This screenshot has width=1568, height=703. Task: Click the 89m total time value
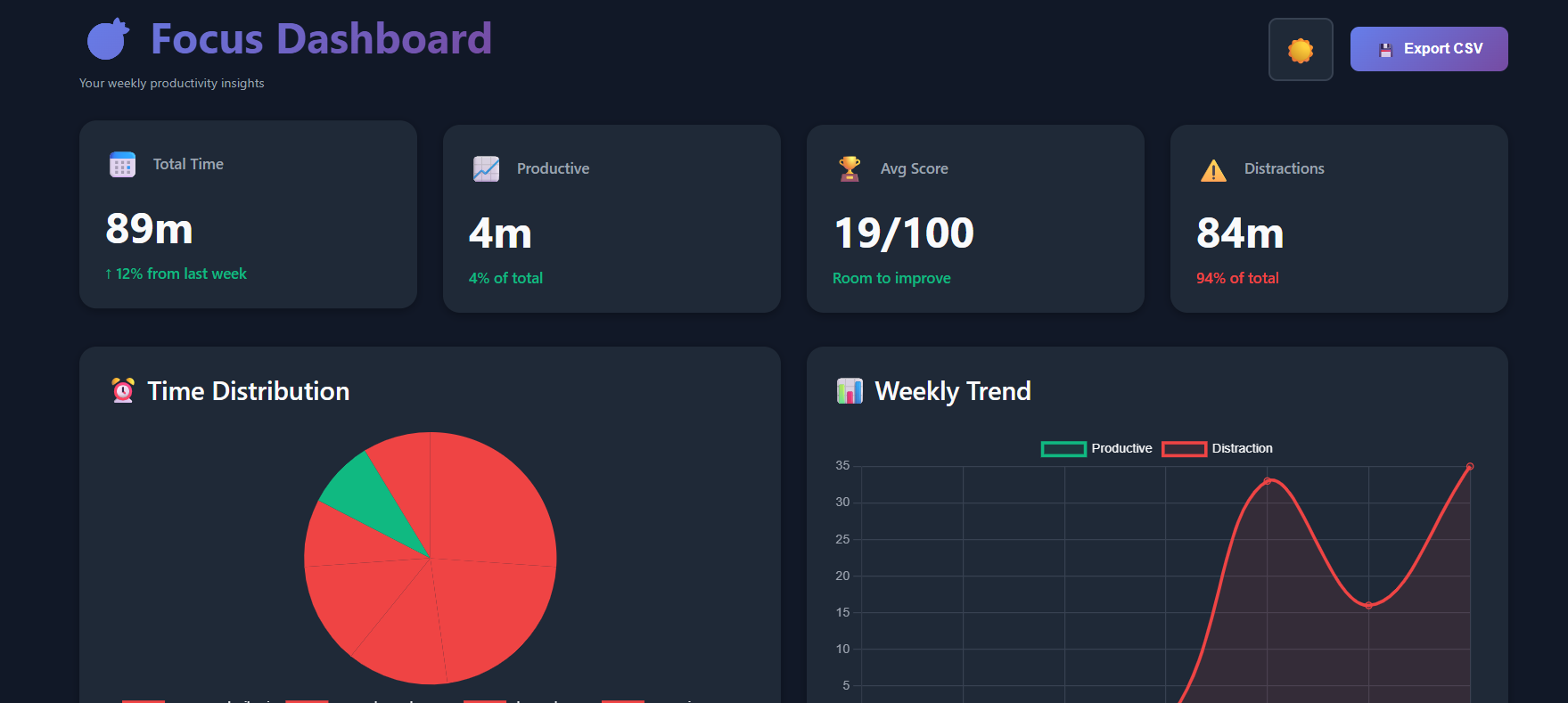tap(149, 228)
